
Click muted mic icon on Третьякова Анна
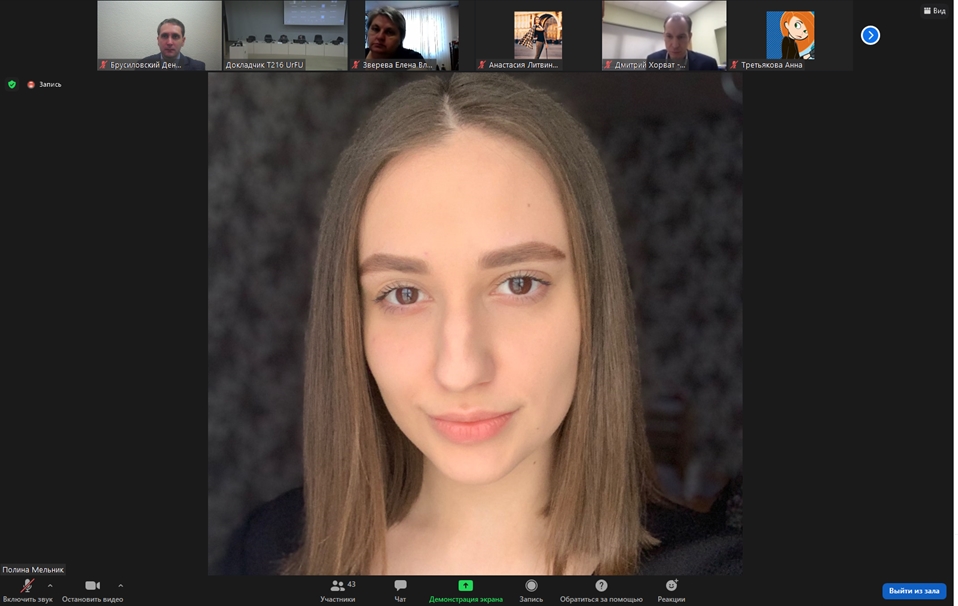pyautogui.click(x=734, y=65)
